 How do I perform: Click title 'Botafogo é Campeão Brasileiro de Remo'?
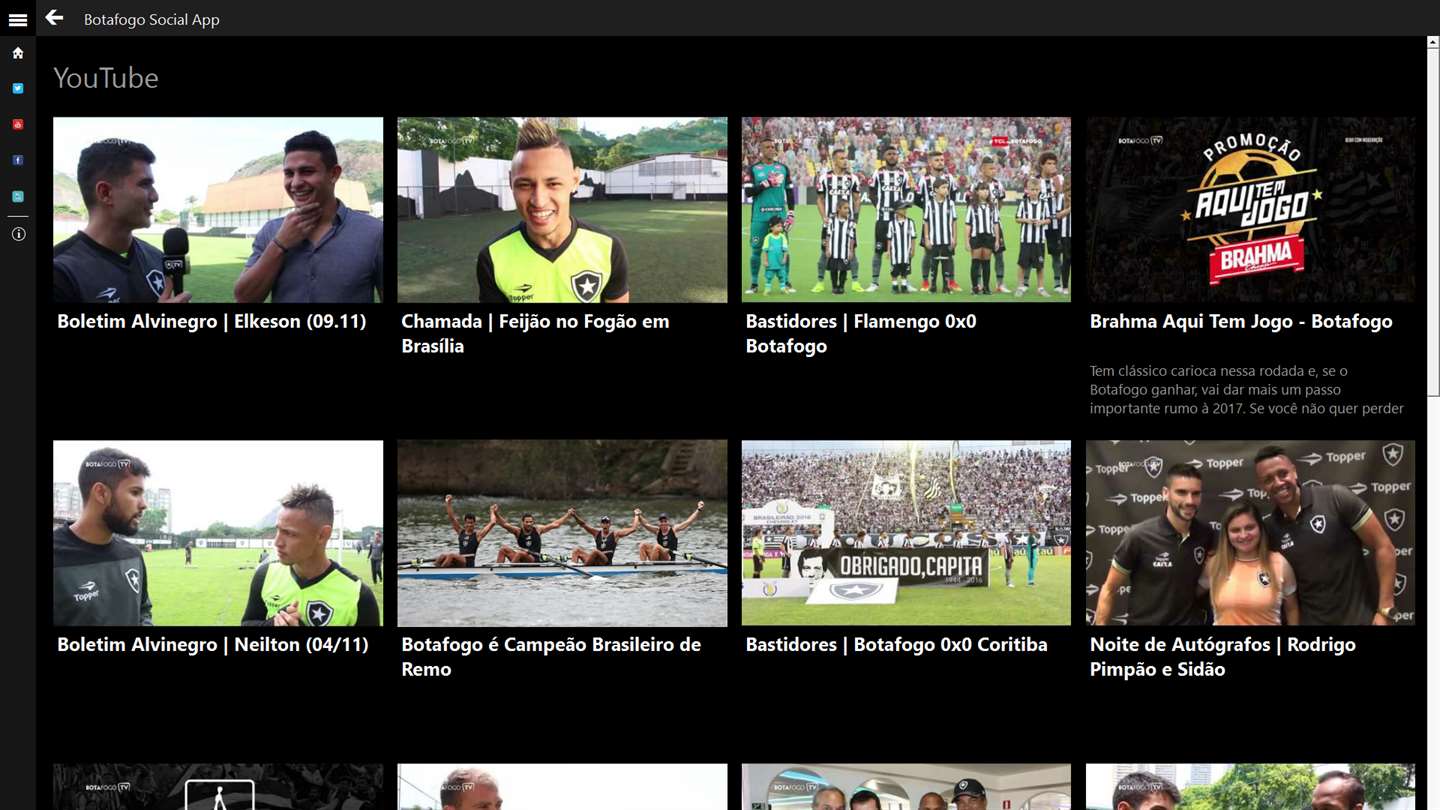(x=551, y=657)
